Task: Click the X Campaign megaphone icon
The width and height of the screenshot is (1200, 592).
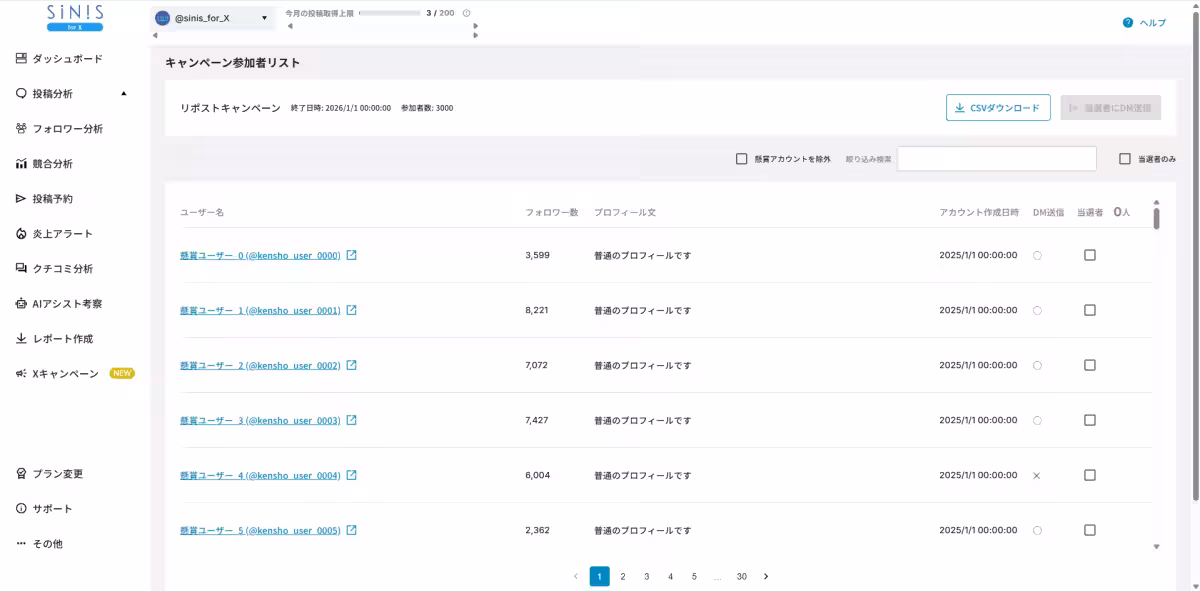Action: click(x=21, y=374)
